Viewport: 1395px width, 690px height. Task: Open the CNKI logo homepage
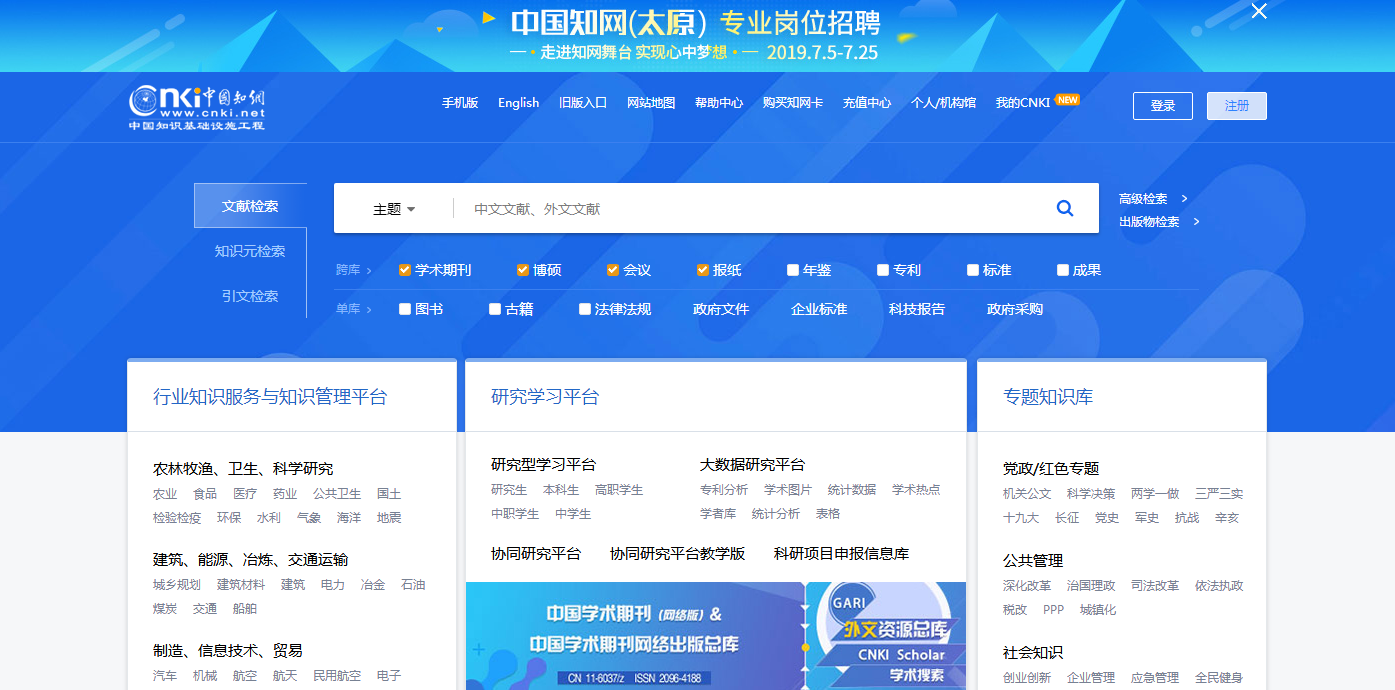pos(197,107)
